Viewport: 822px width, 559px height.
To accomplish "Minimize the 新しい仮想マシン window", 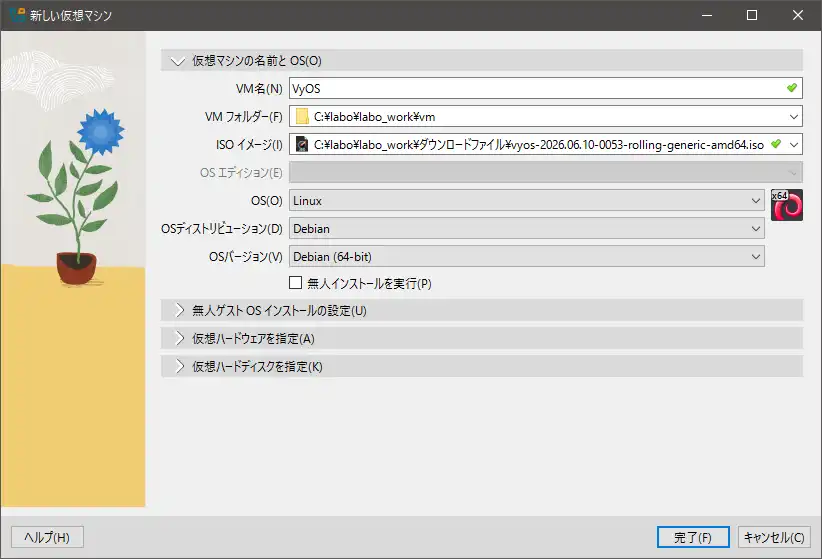I will [x=707, y=15].
